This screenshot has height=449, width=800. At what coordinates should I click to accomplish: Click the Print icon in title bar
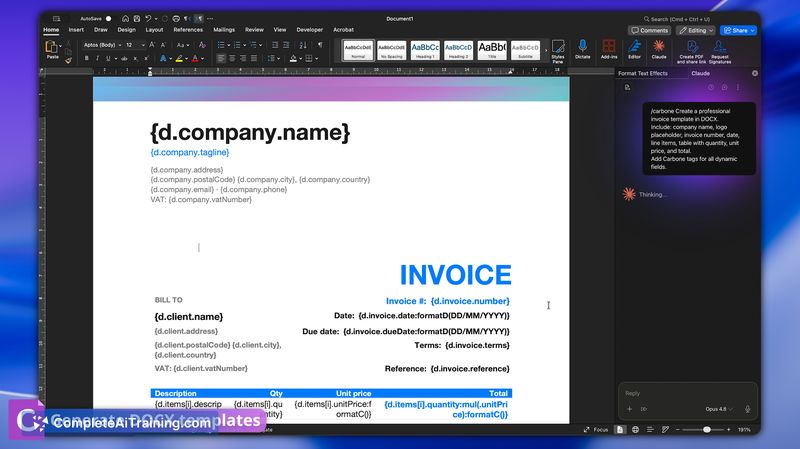pyautogui.click(x=176, y=18)
